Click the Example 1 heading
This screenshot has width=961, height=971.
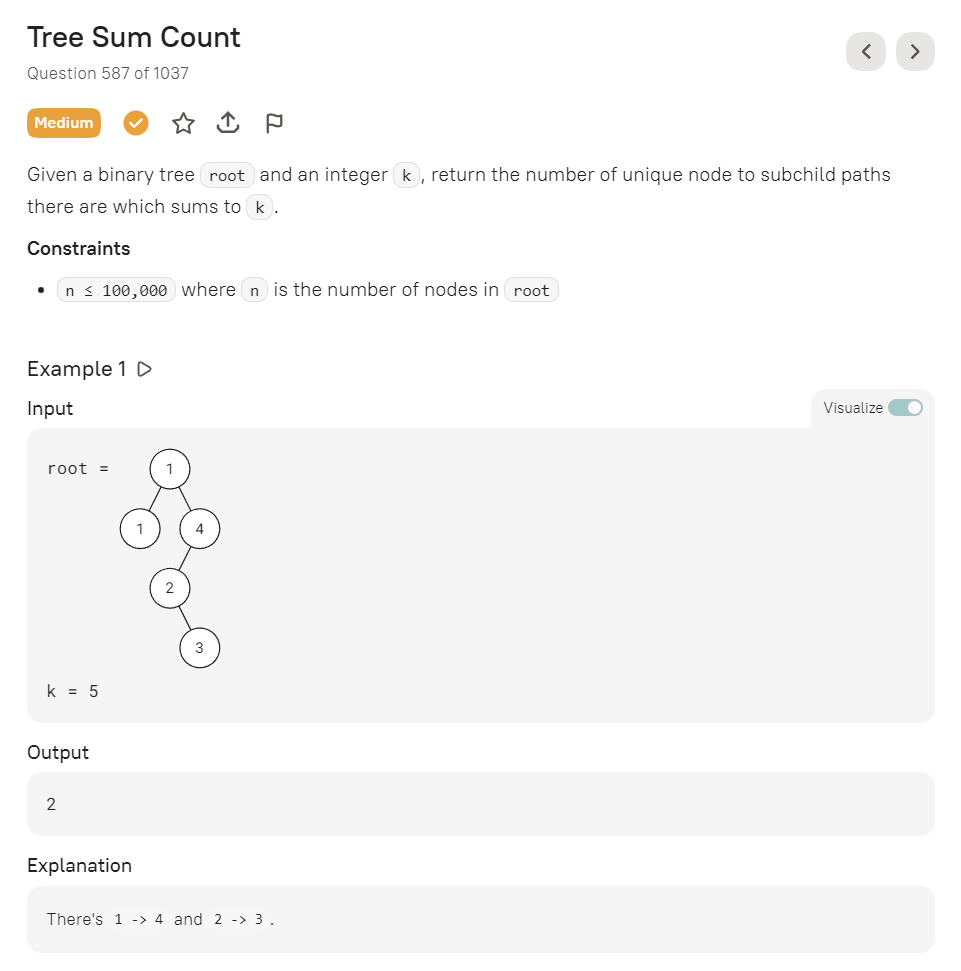pos(77,369)
